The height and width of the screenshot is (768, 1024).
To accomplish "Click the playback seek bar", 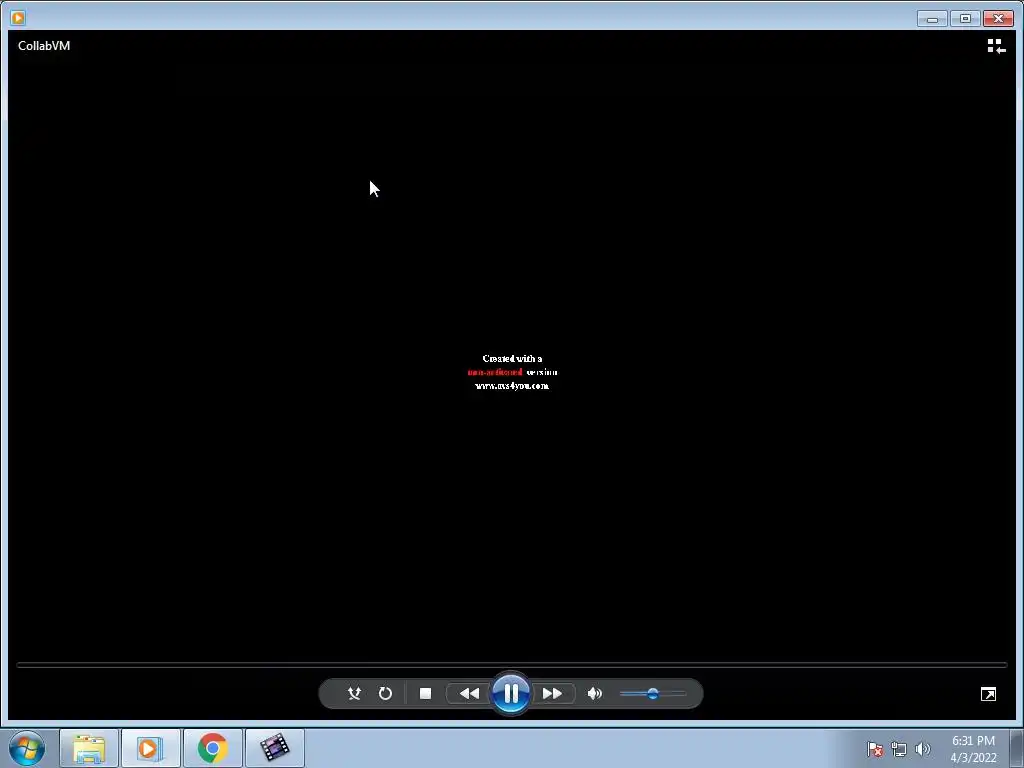I will coord(512,665).
